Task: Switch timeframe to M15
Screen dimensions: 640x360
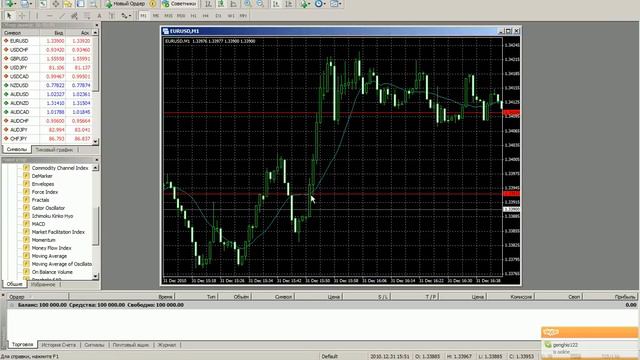Action: pyautogui.click(x=168, y=16)
